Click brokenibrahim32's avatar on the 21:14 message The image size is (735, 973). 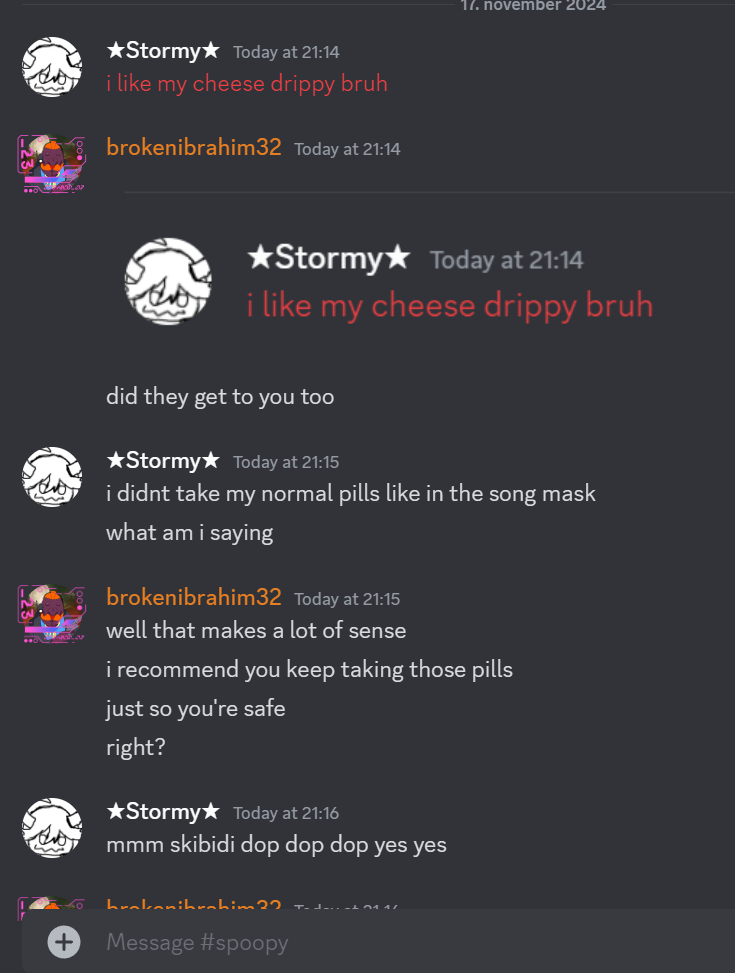52,164
